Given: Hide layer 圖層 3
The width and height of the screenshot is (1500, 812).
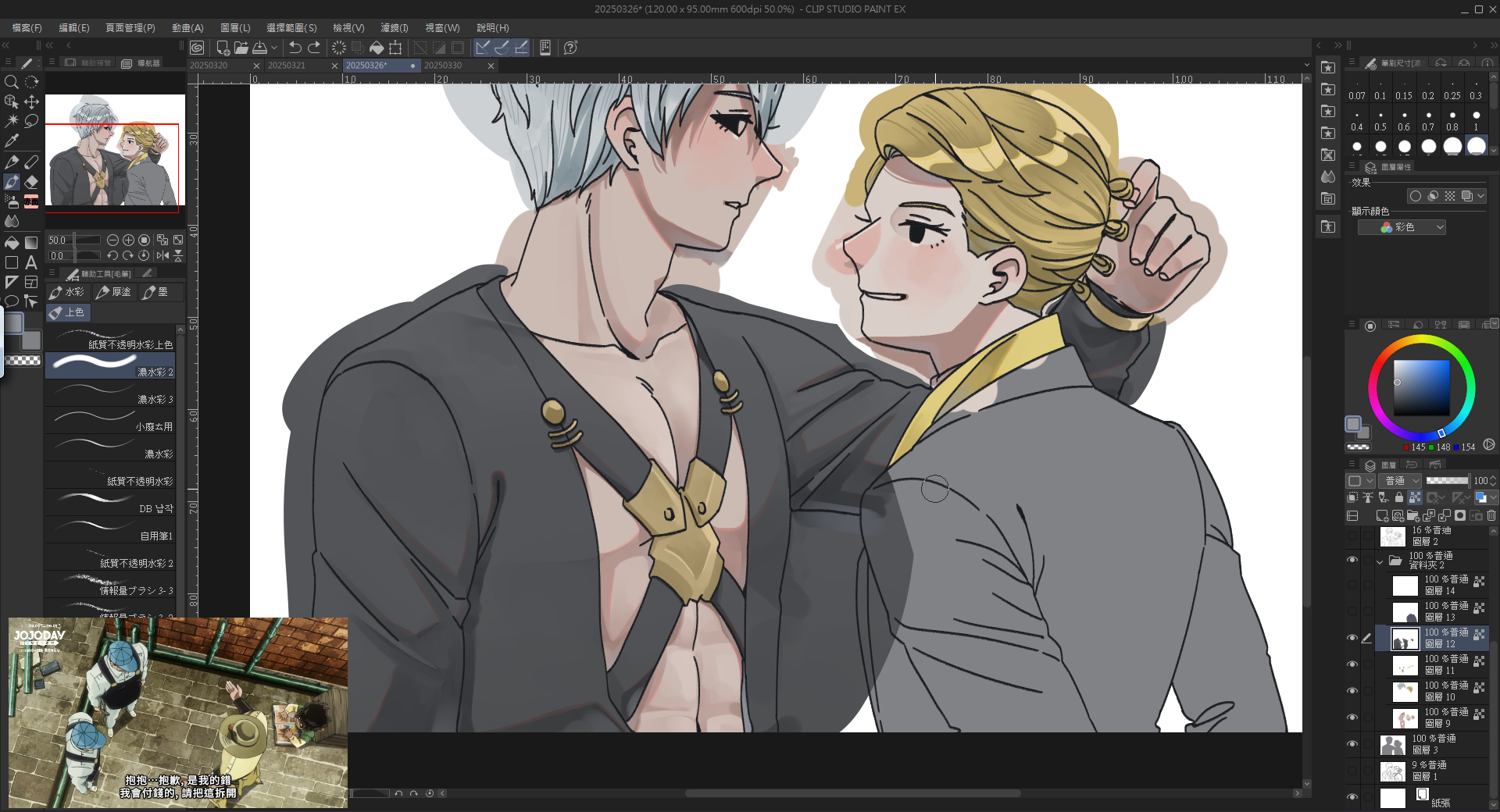Looking at the screenshot, I should click(x=1352, y=744).
